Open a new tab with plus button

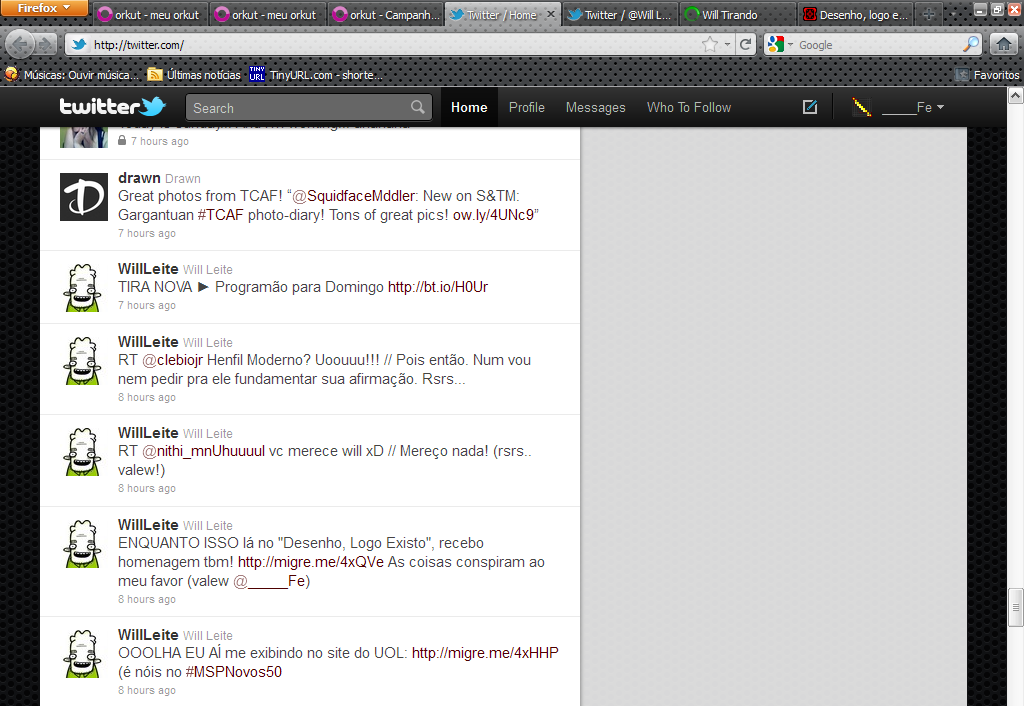(x=929, y=14)
